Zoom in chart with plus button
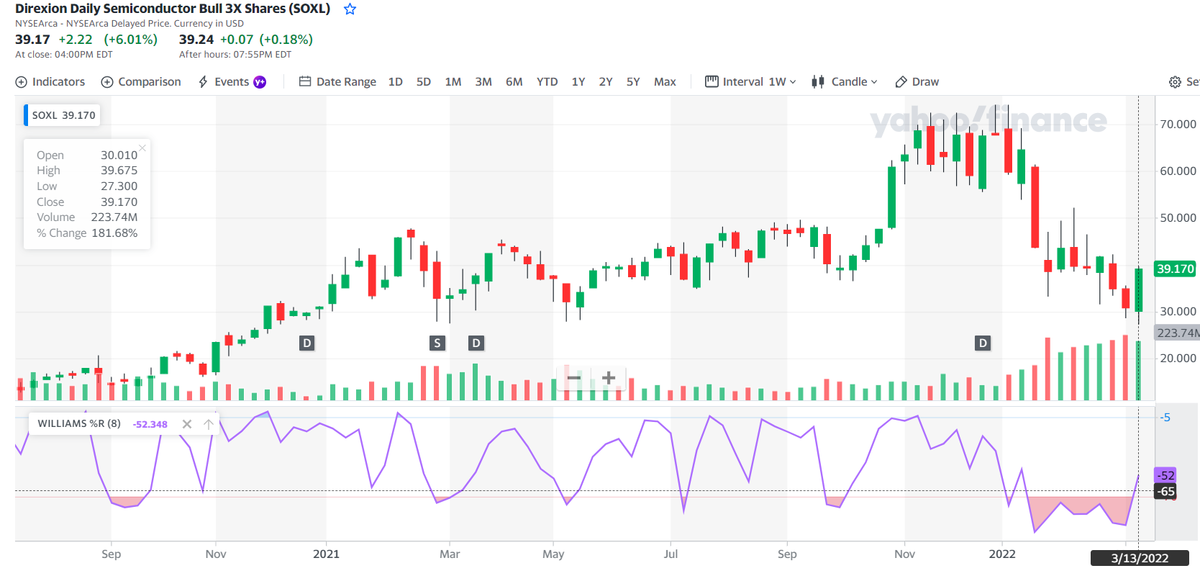This screenshot has width=1200, height=576. pyautogui.click(x=608, y=377)
